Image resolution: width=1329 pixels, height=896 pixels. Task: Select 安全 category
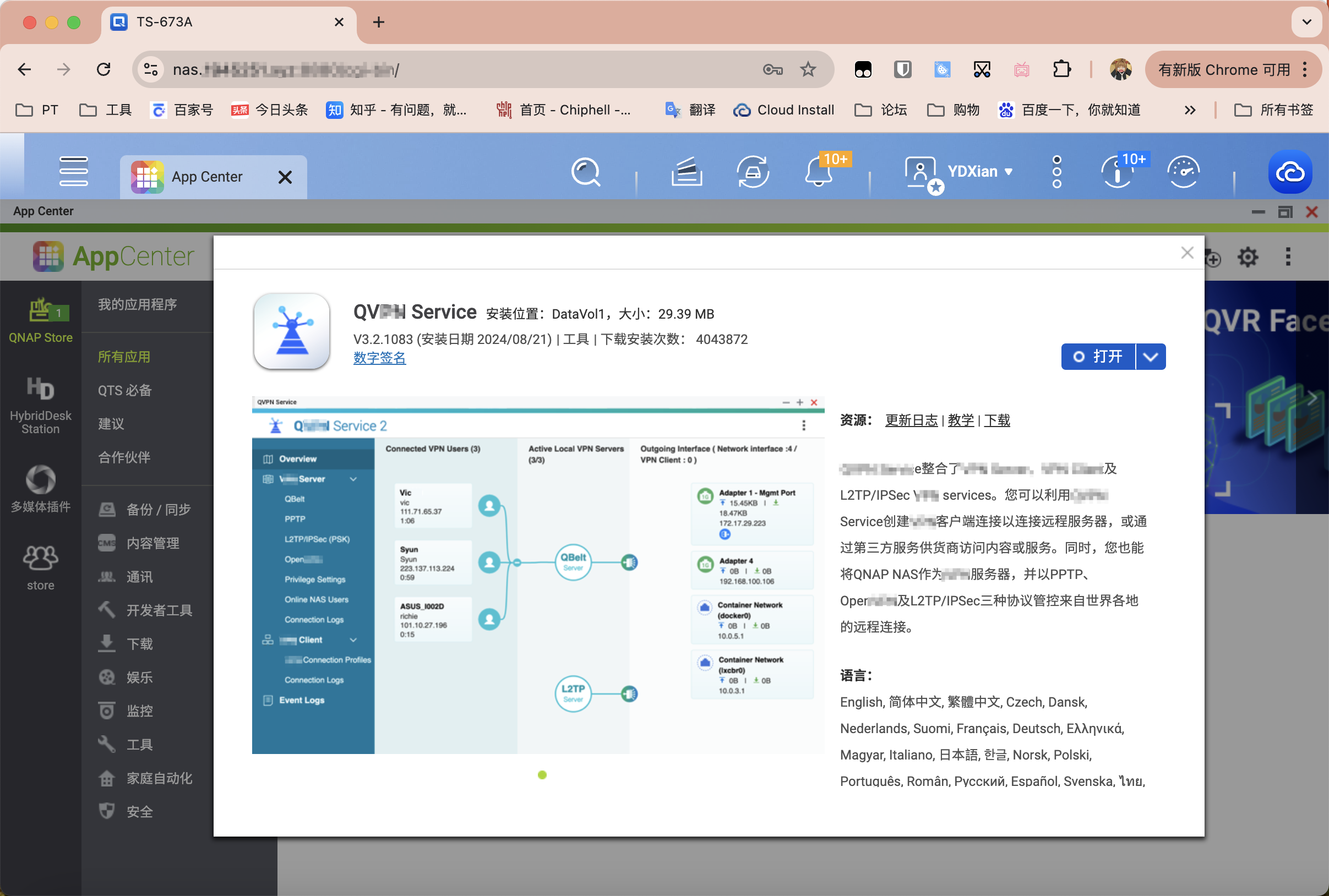tap(126, 811)
